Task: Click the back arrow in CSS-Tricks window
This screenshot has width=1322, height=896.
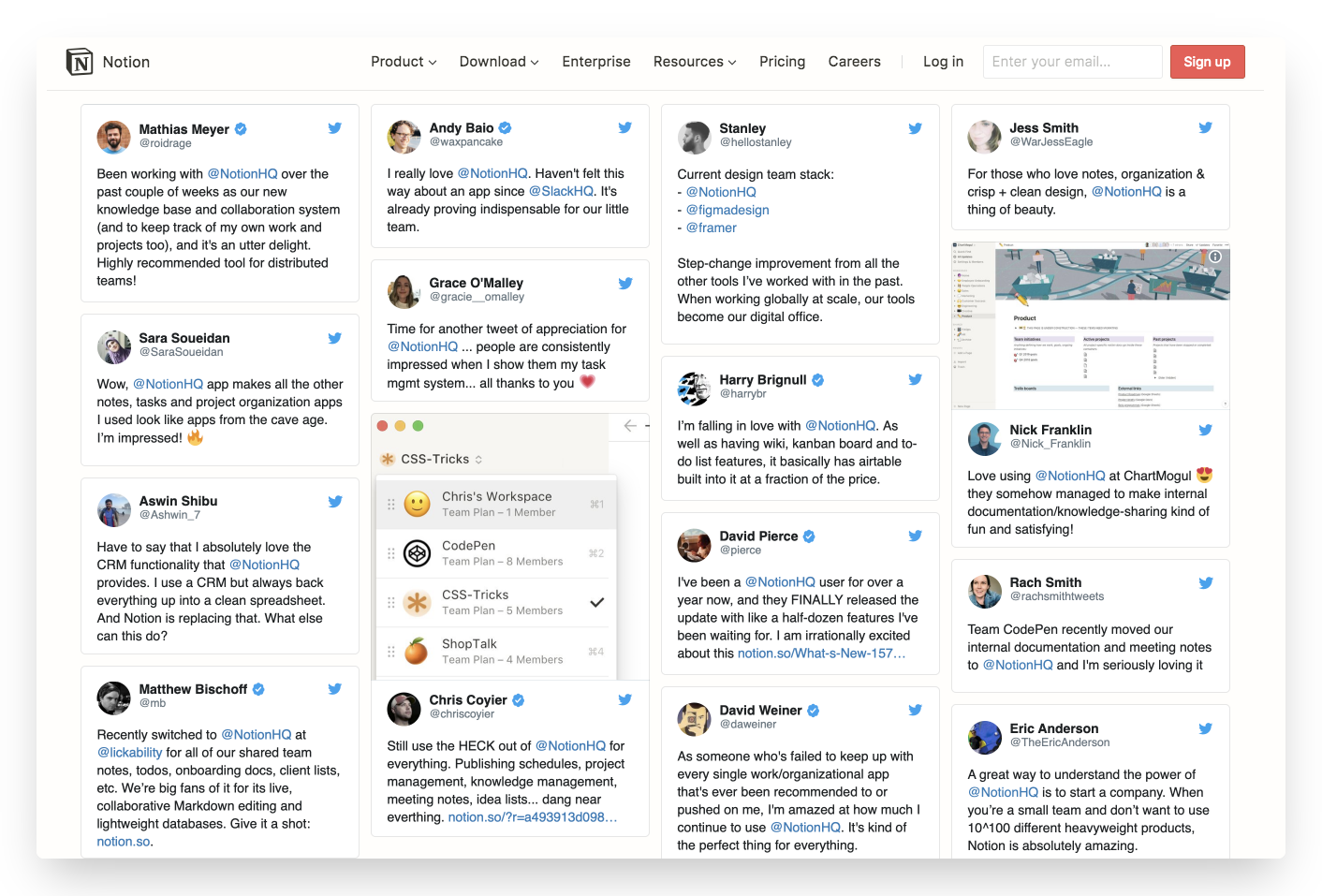Action: (x=630, y=426)
